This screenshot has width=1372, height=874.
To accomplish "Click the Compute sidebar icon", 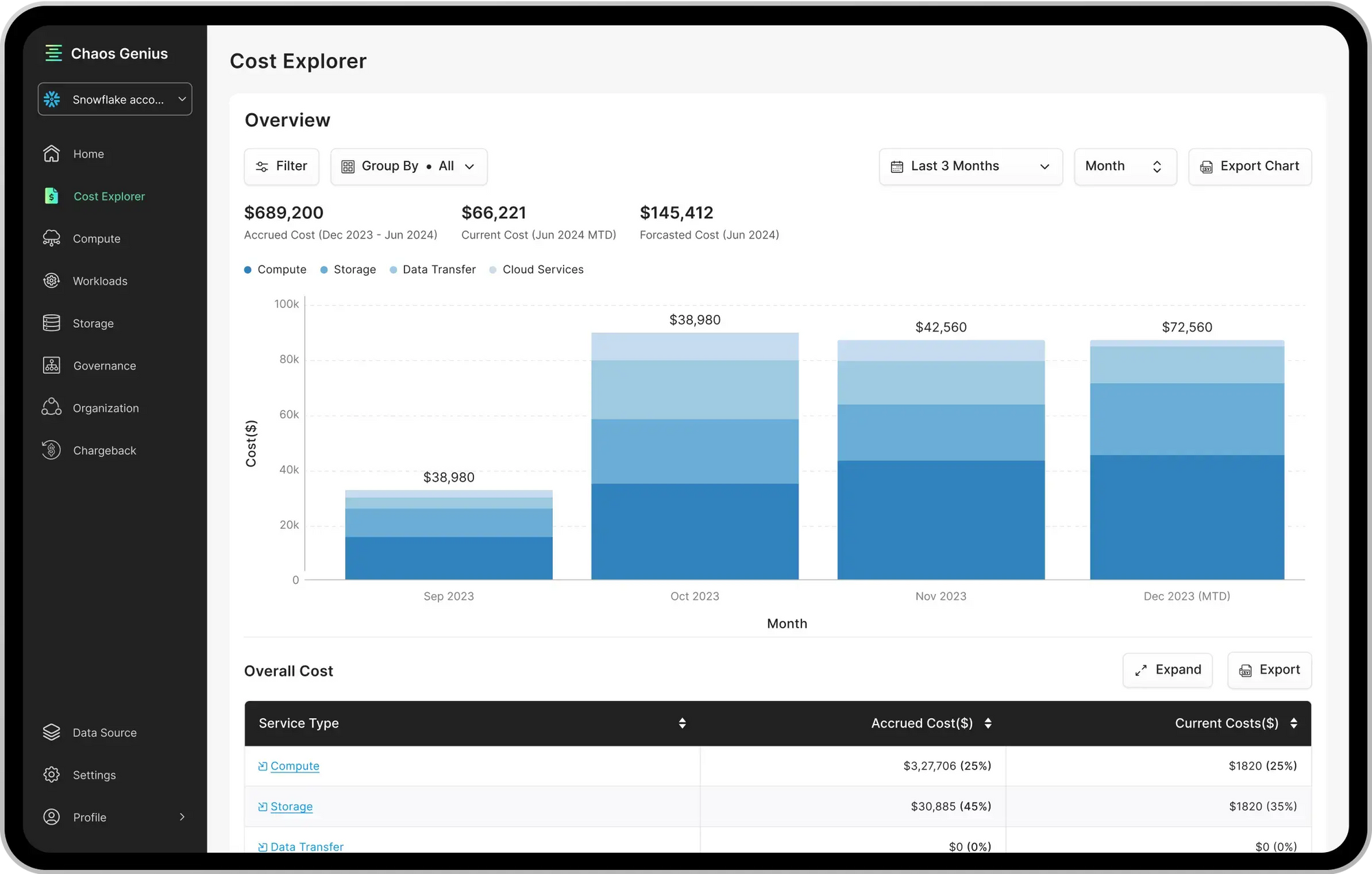I will [51, 238].
